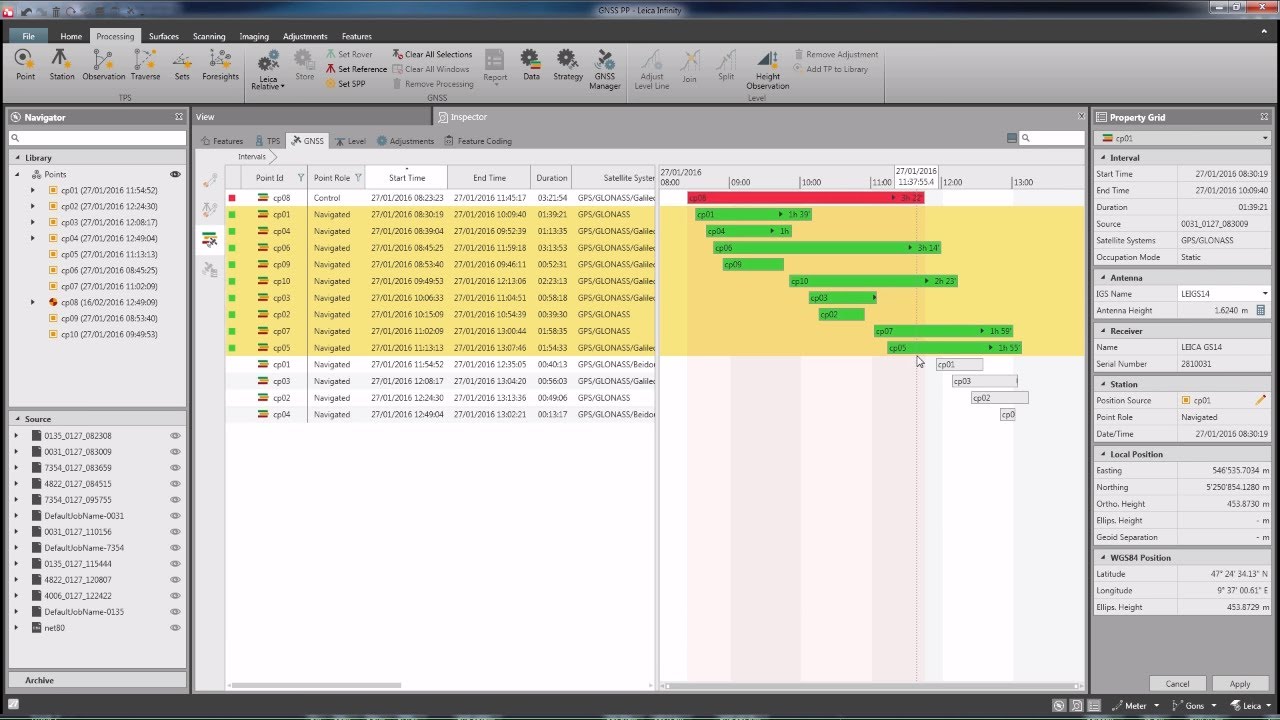
Task: Switch to the TPS inspector tab
Action: tap(267, 141)
